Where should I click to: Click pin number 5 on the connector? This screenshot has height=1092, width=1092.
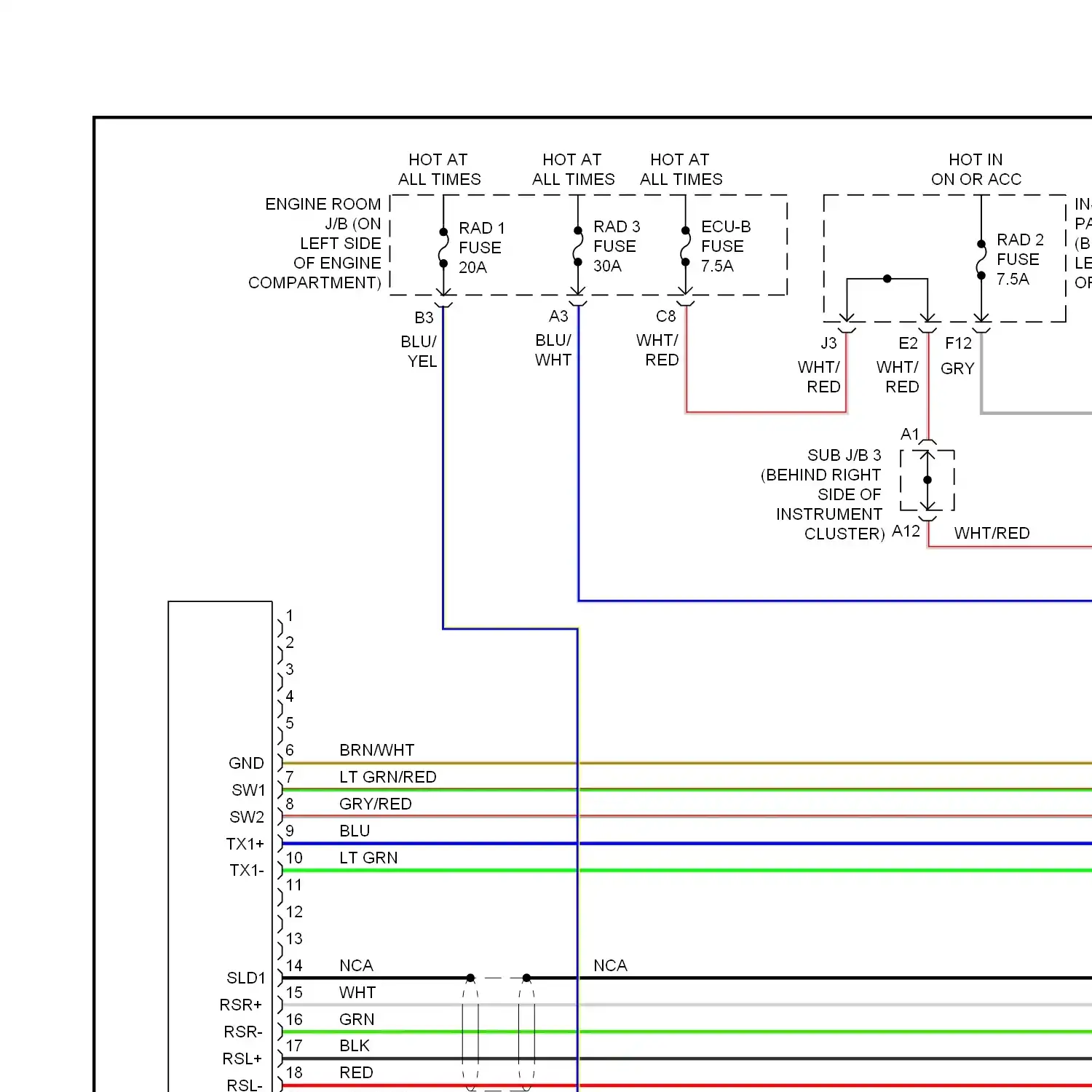pyautogui.click(x=290, y=723)
